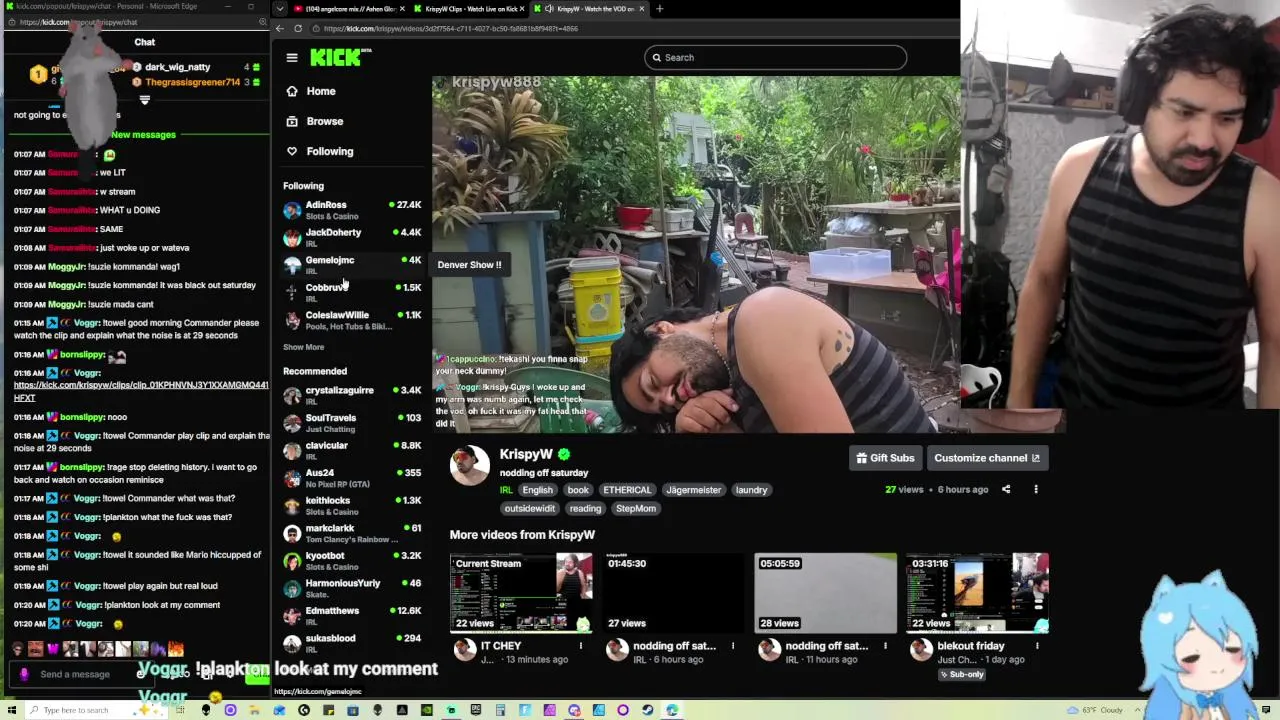Open Edmatthews recommended channel
This screenshot has height=720, width=1280.
[353, 615]
